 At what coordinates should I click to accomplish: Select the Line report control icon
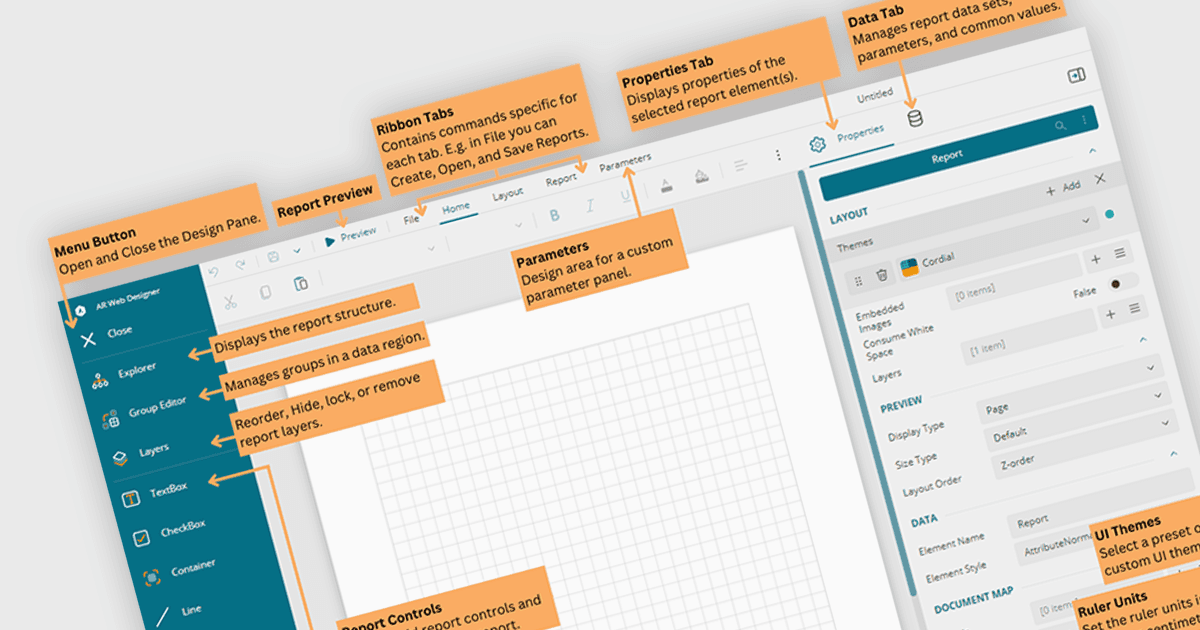pyautogui.click(x=161, y=615)
